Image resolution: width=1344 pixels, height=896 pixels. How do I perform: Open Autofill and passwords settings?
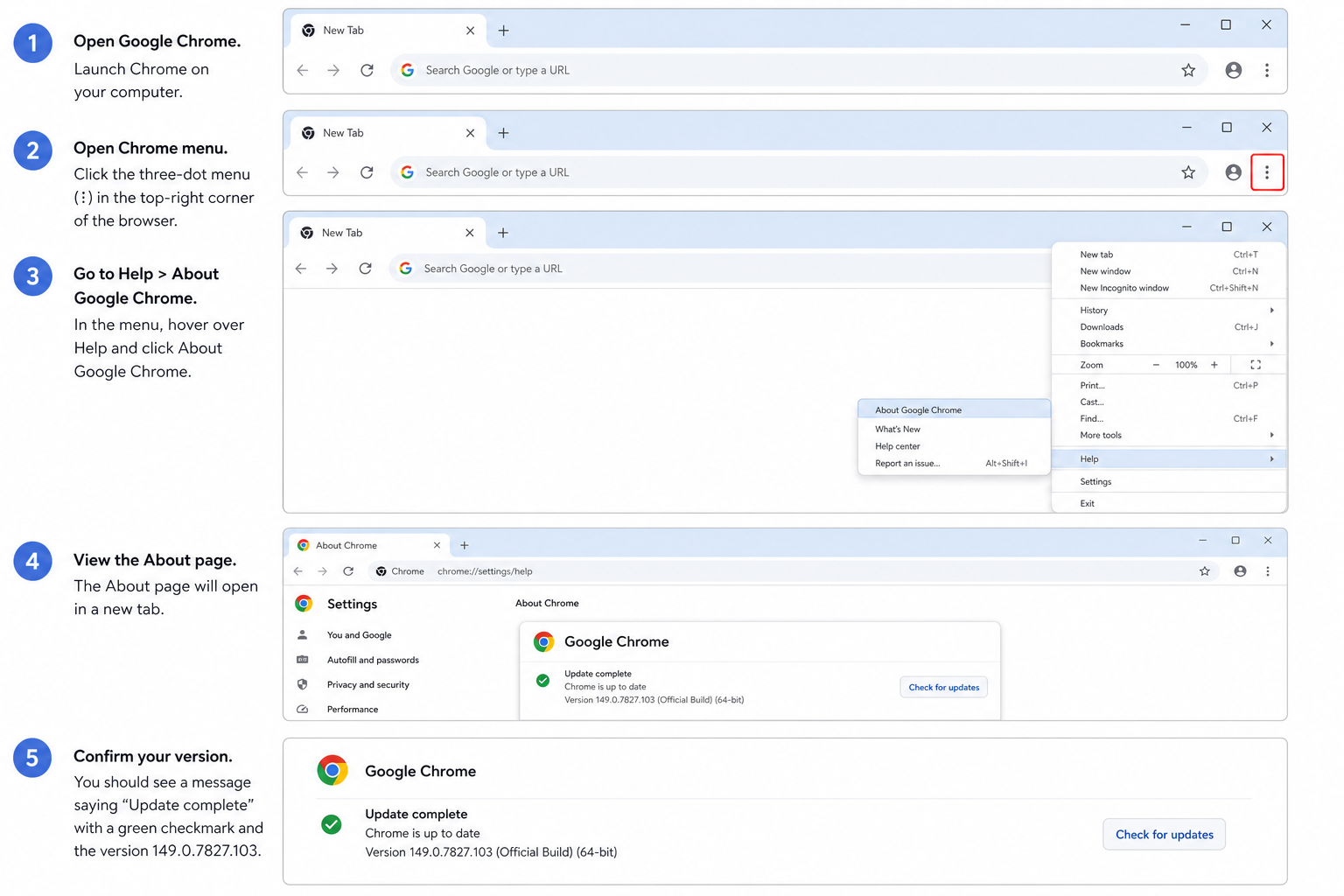[x=373, y=660]
